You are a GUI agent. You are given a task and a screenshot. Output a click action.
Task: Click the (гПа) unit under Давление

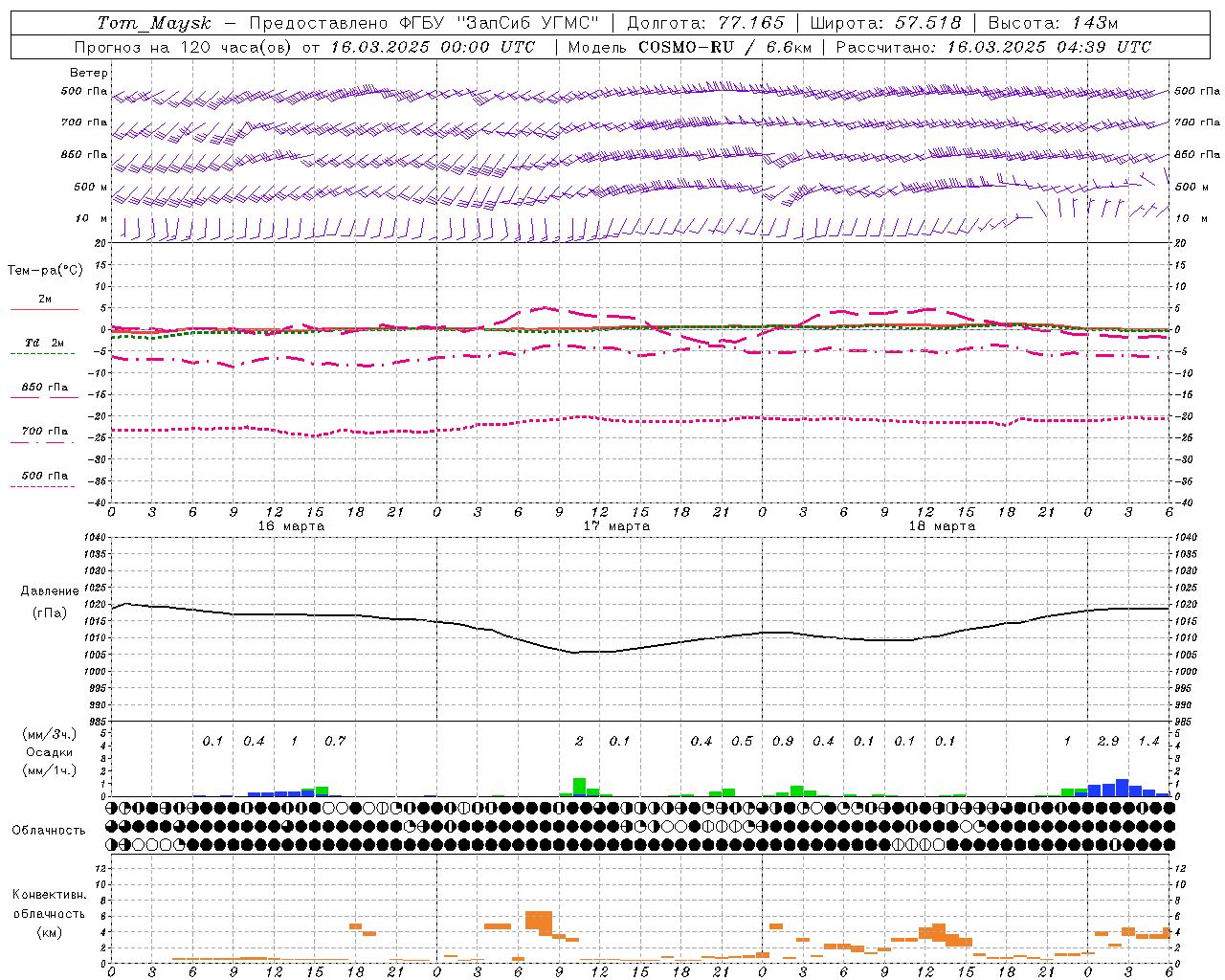pyautogui.click(x=50, y=612)
